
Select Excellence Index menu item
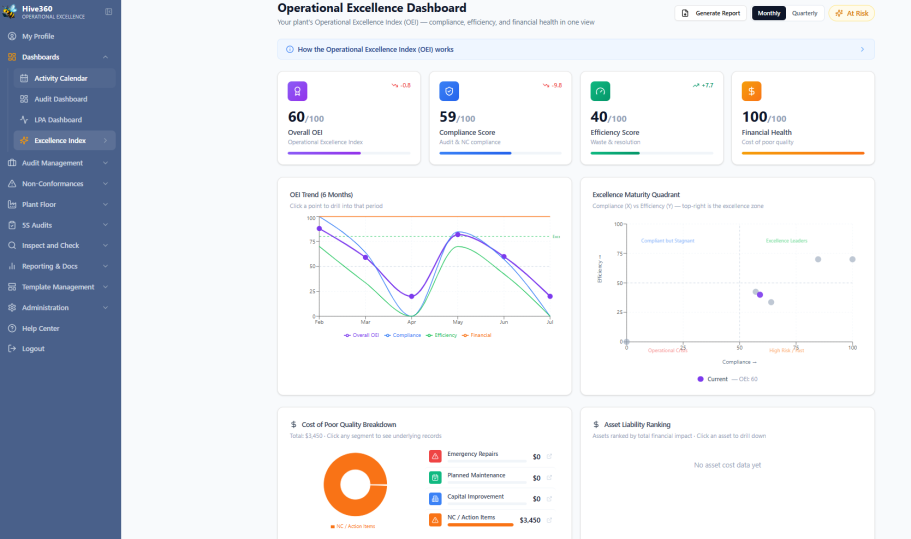point(64,141)
